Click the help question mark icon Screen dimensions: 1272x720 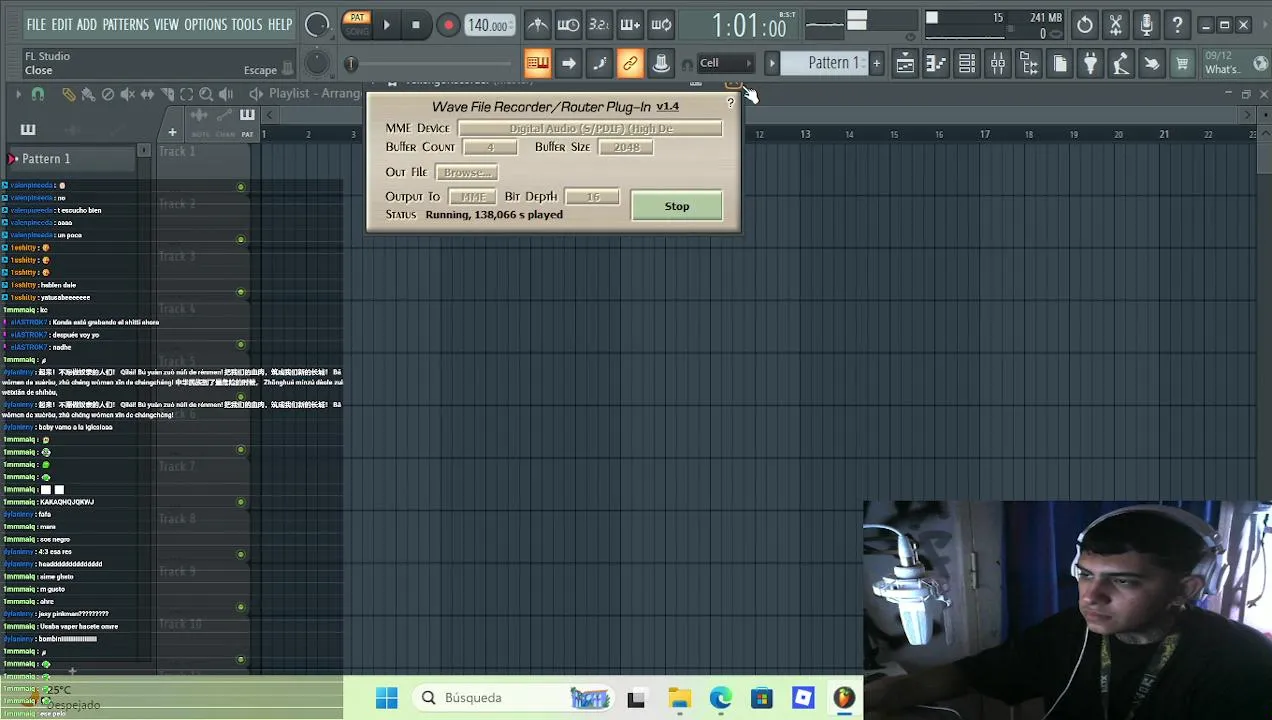click(x=1178, y=25)
